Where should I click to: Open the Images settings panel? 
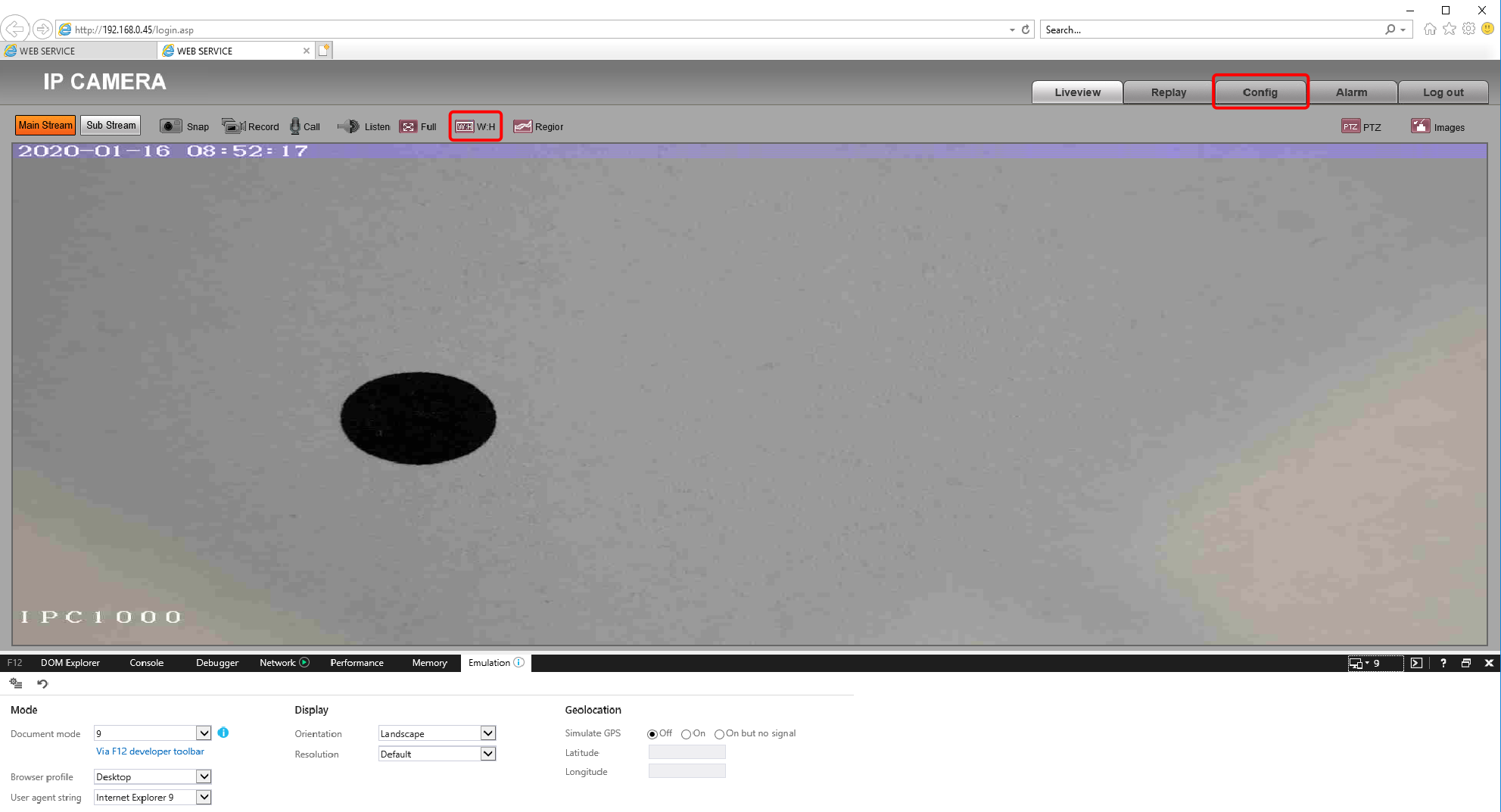point(1421,126)
